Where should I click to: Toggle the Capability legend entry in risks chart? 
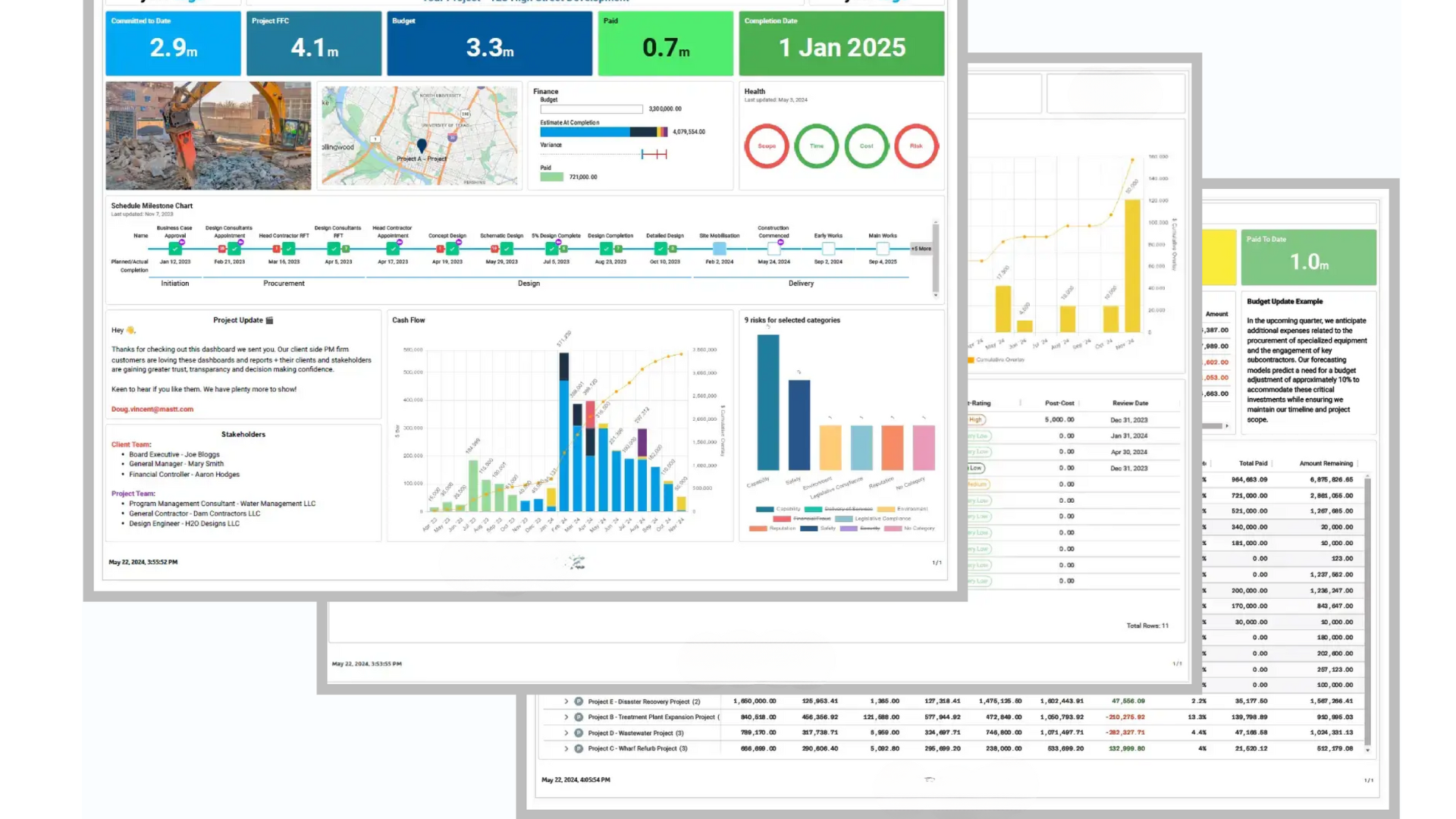(x=778, y=509)
